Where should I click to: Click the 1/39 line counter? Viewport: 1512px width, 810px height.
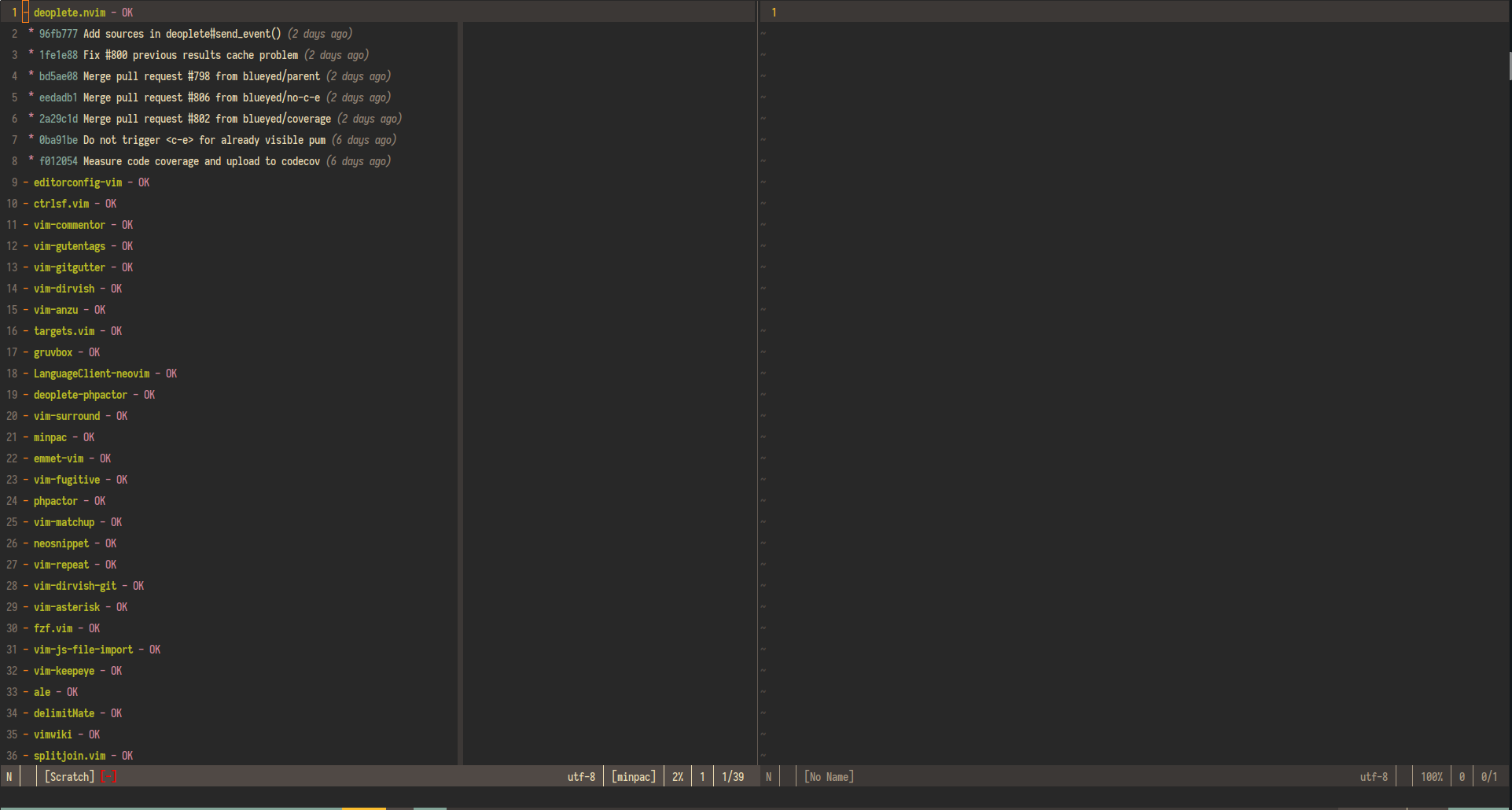coord(733,777)
